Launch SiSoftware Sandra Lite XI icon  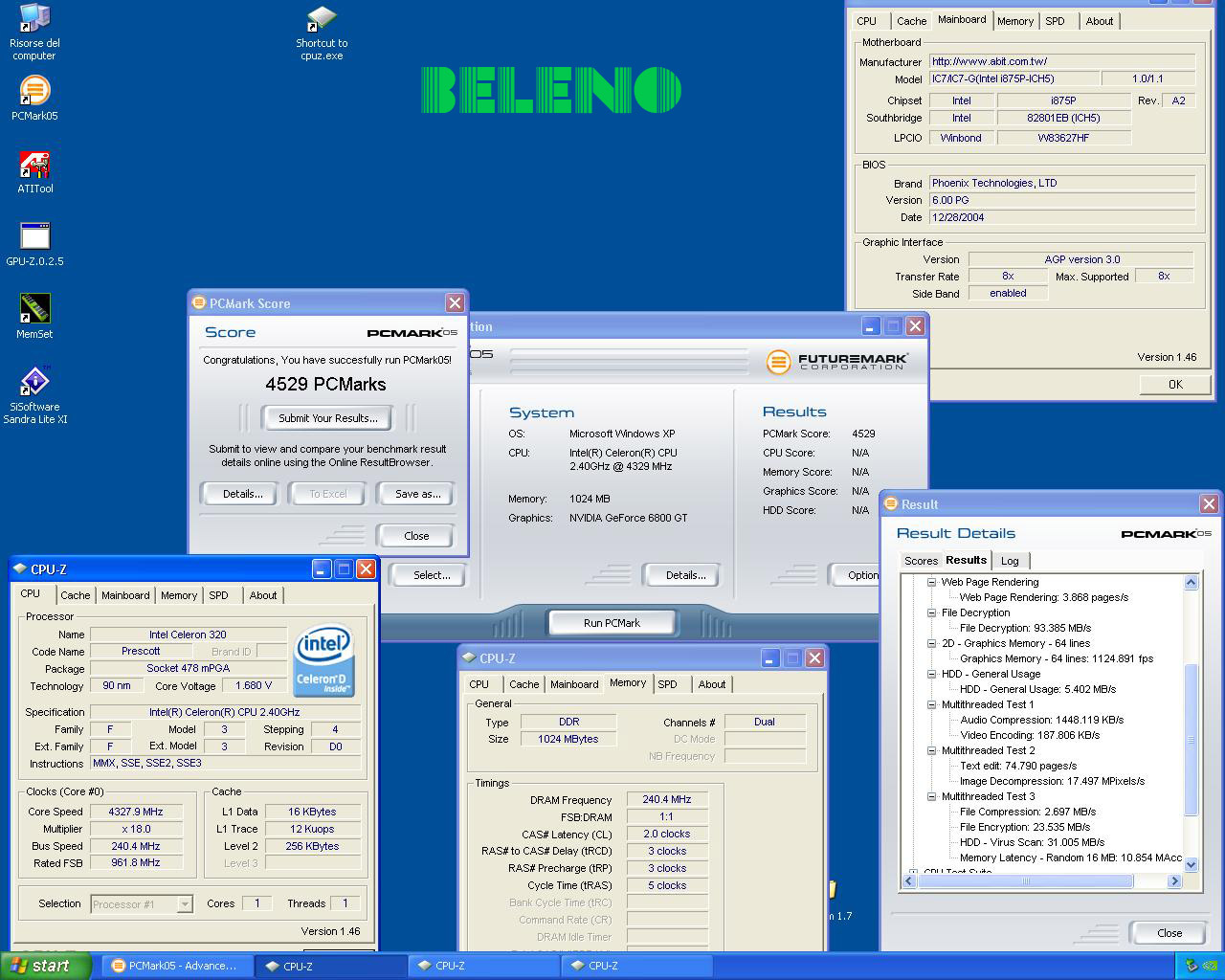click(x=34, y=396)
